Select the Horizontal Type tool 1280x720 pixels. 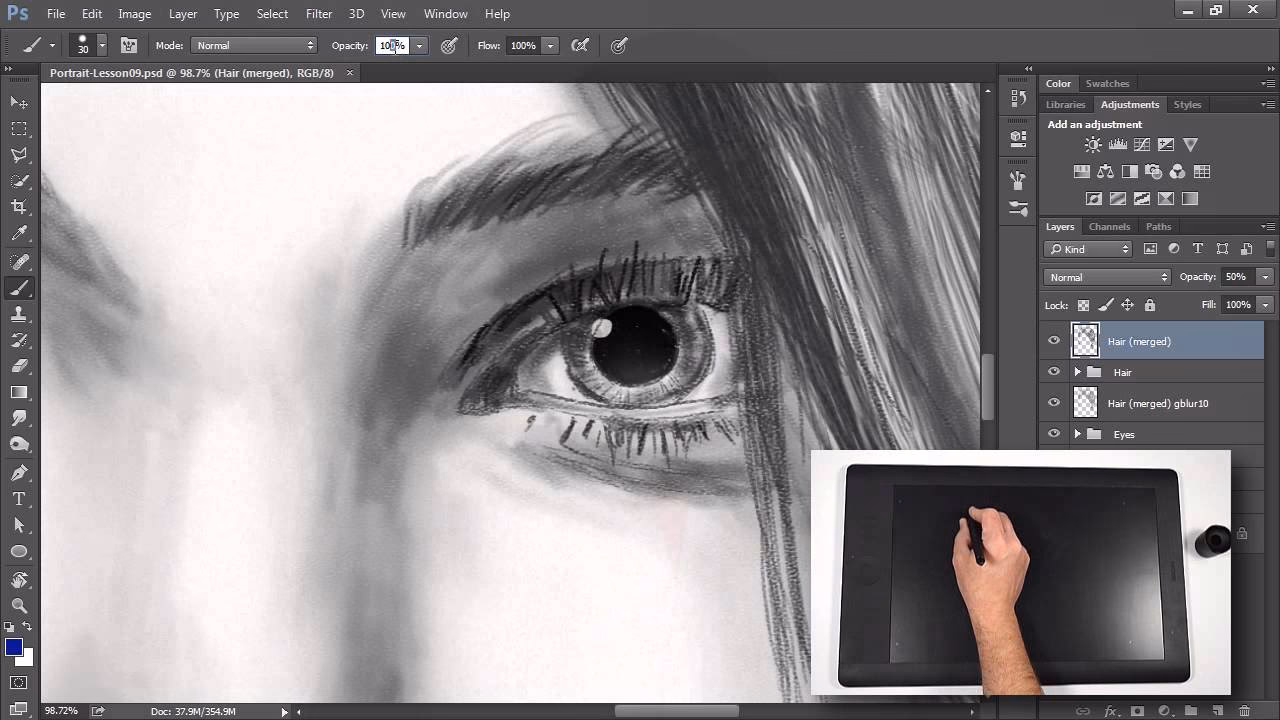20,498
